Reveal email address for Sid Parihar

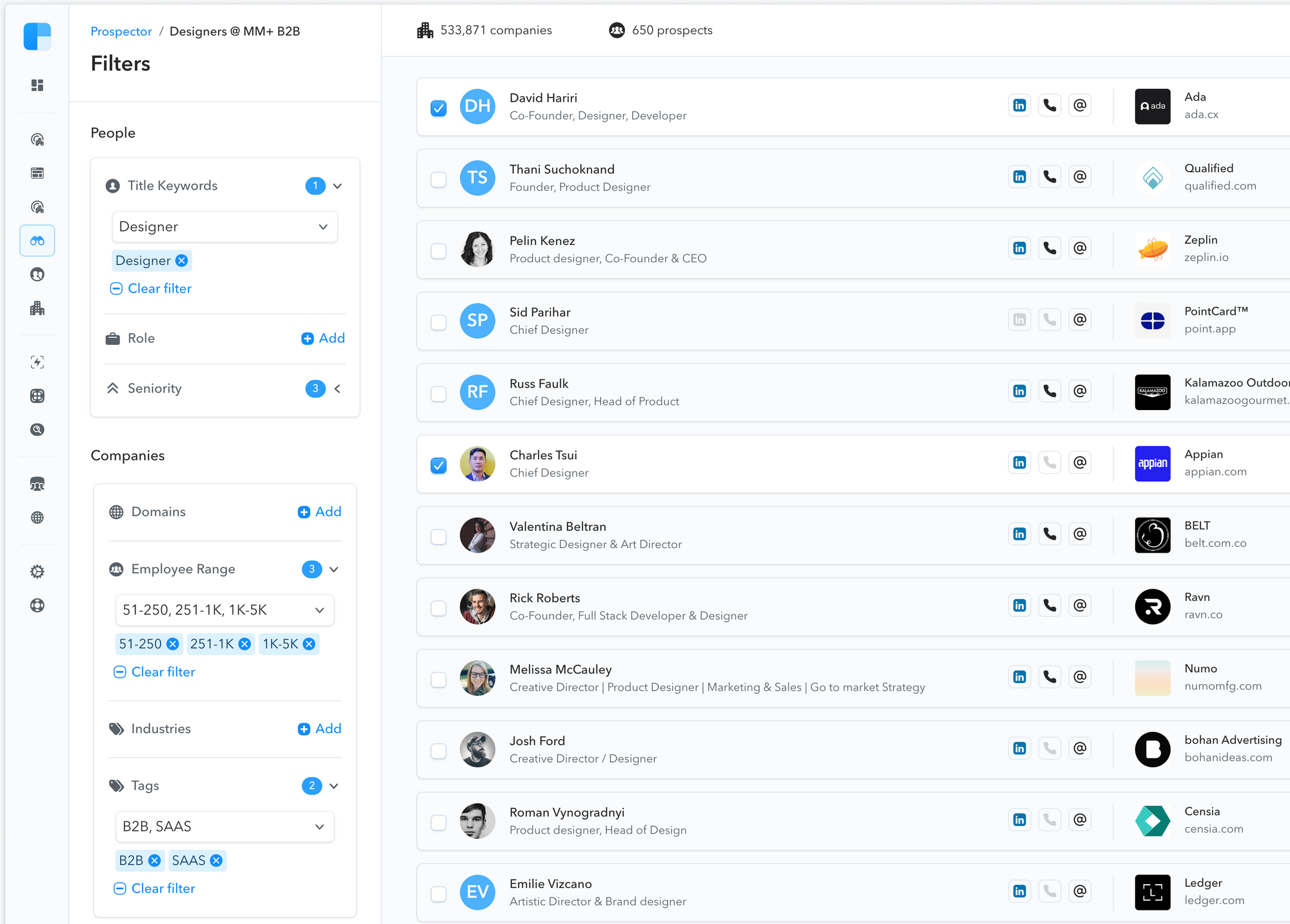pos(1080,320)
